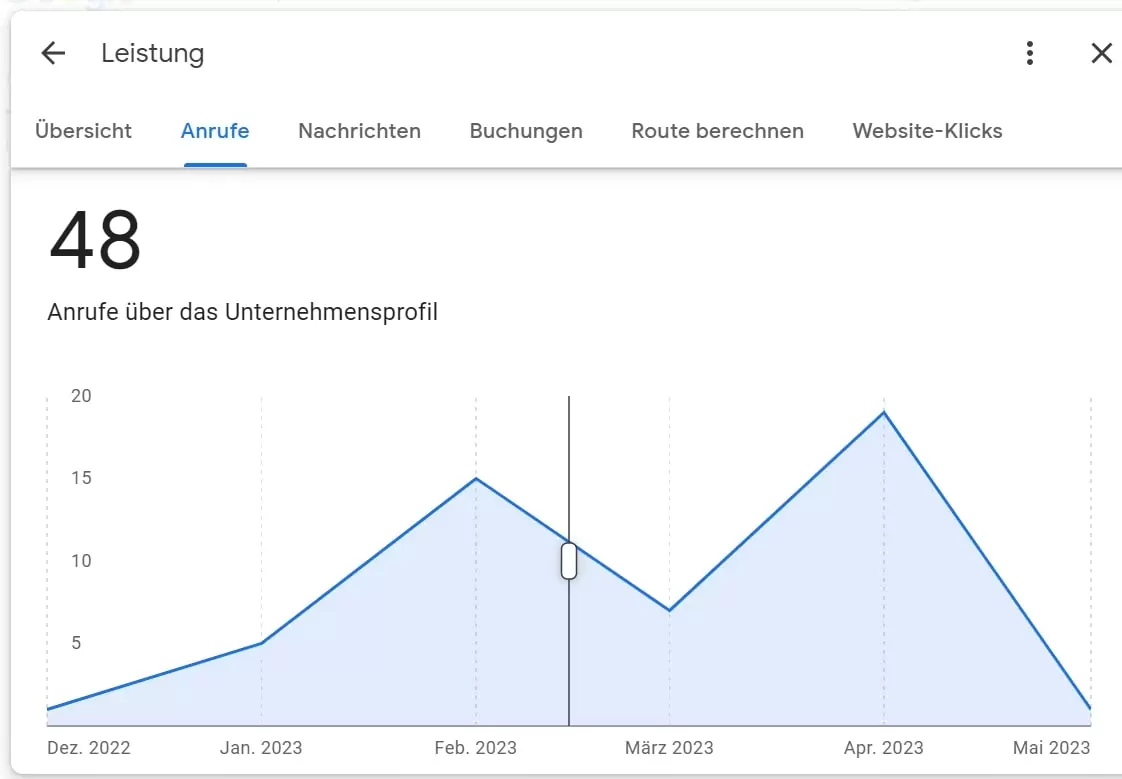Switch to the Übersicht tab
The width and height of the screenshot is (1122, 779).
[83, 130]
